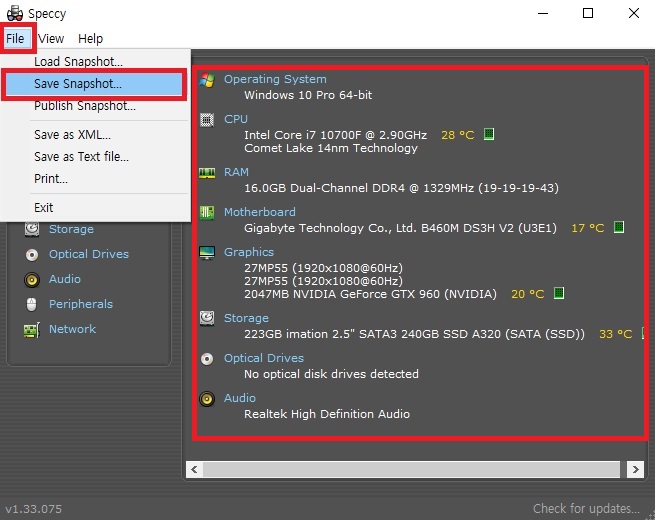Select Save Snapshot menu entry
This screenshot has height=520, width=655.
(94, 84)
